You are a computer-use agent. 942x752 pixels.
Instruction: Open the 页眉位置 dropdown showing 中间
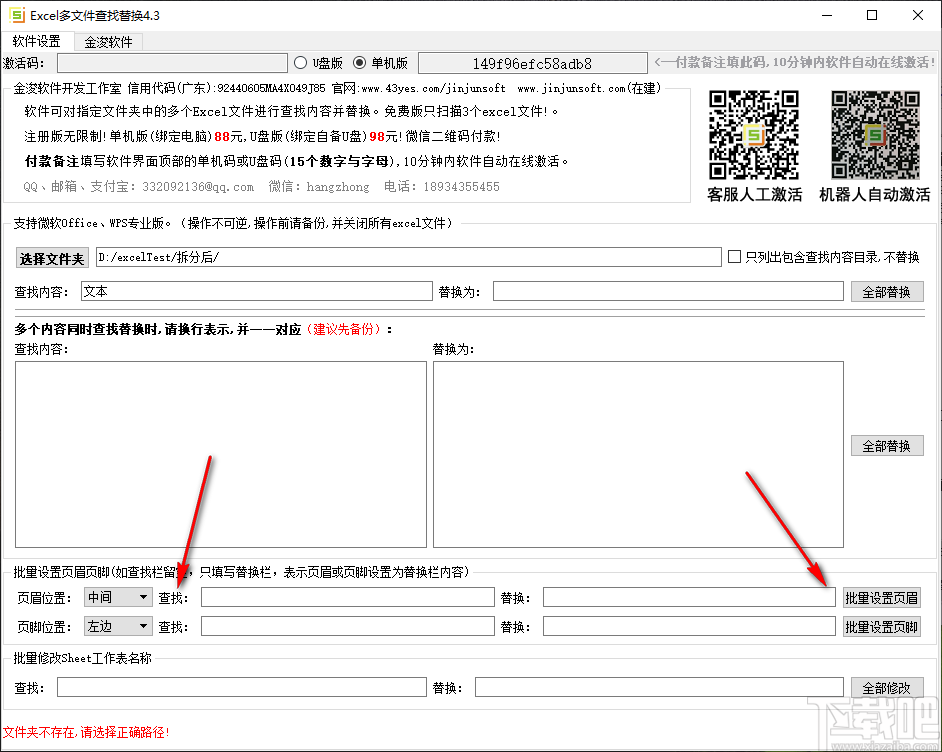click(118, 597)
